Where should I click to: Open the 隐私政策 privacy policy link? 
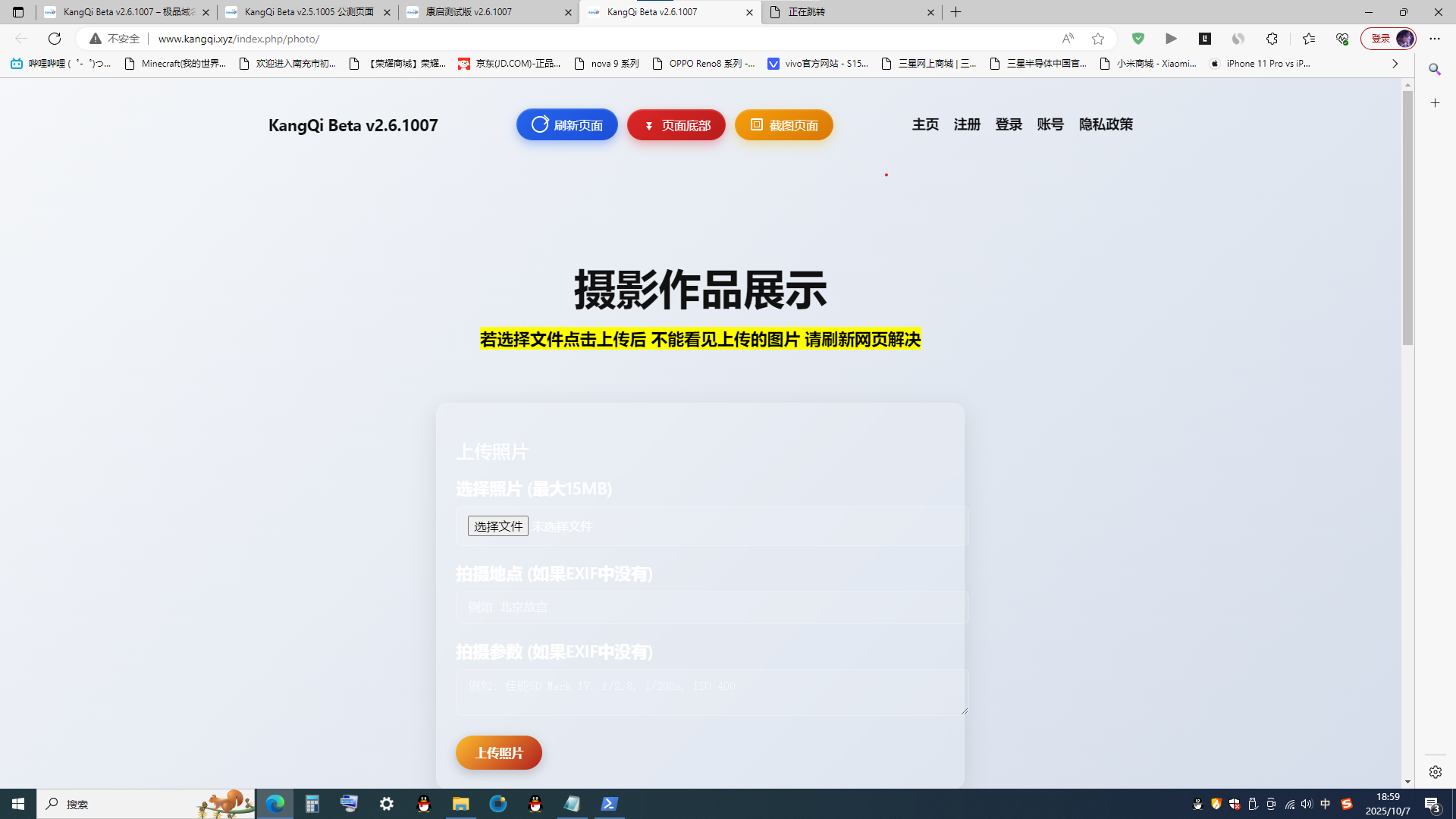click(1106, 124)
